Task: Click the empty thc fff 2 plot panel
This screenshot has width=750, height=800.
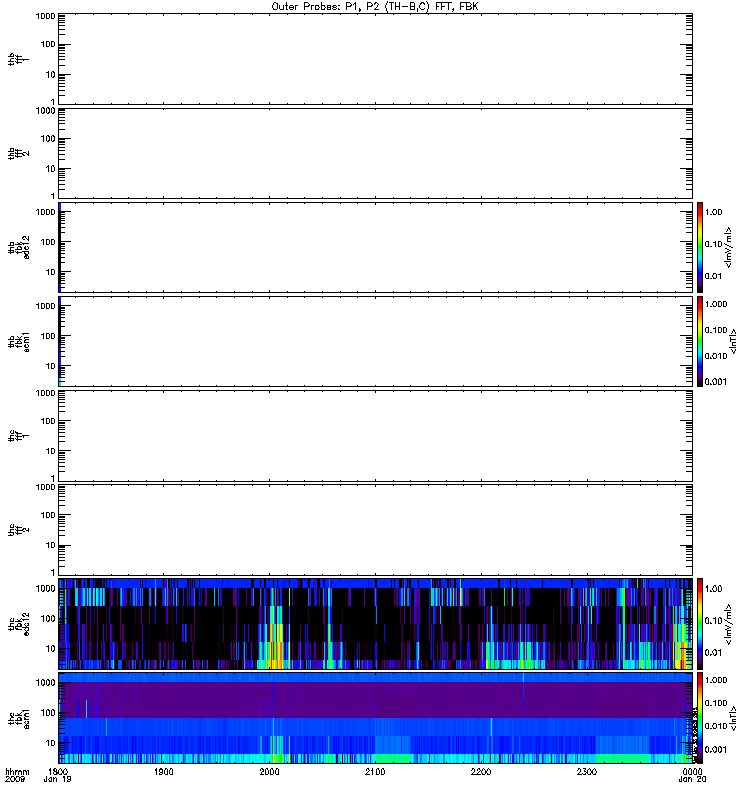Action: 376,530
